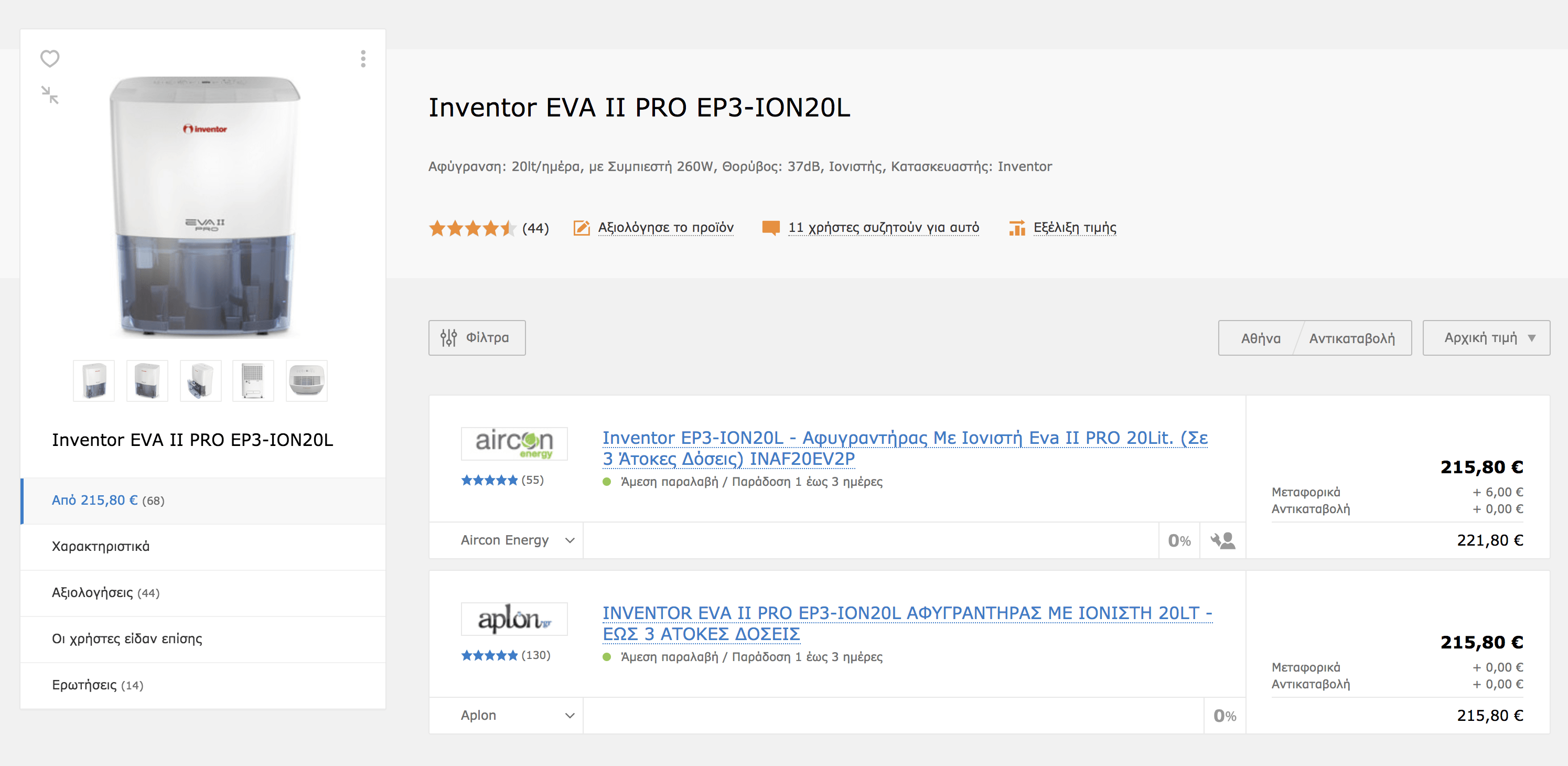Open 11 χρήστες συζητούν για αυτό link
The image size is (1568, 766).
[x=884, y=228]
